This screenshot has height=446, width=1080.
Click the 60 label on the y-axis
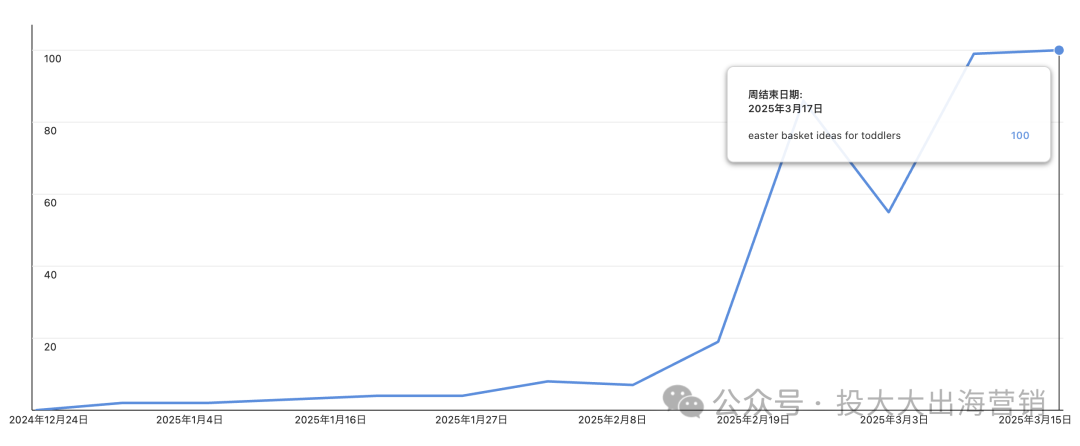click(50, 202)
